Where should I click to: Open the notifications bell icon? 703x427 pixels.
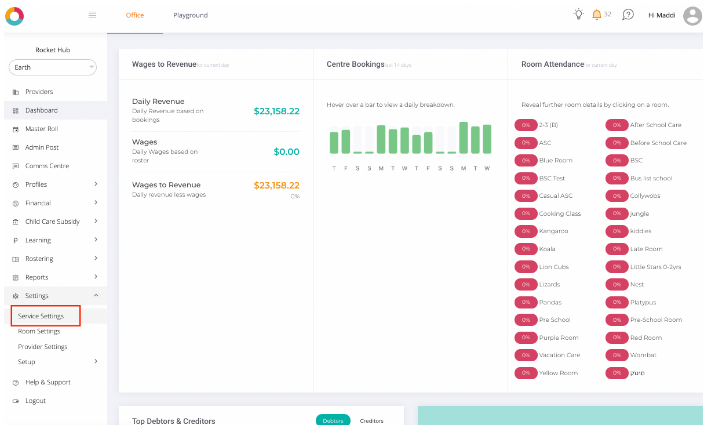pyautogui.click(x=597, y=15)
